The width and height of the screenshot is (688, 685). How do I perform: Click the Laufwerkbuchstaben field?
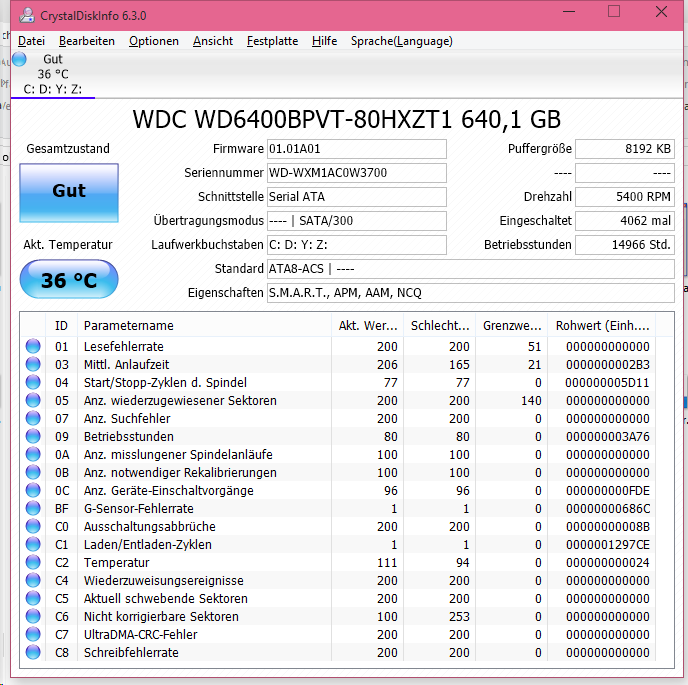coord(357,245)
